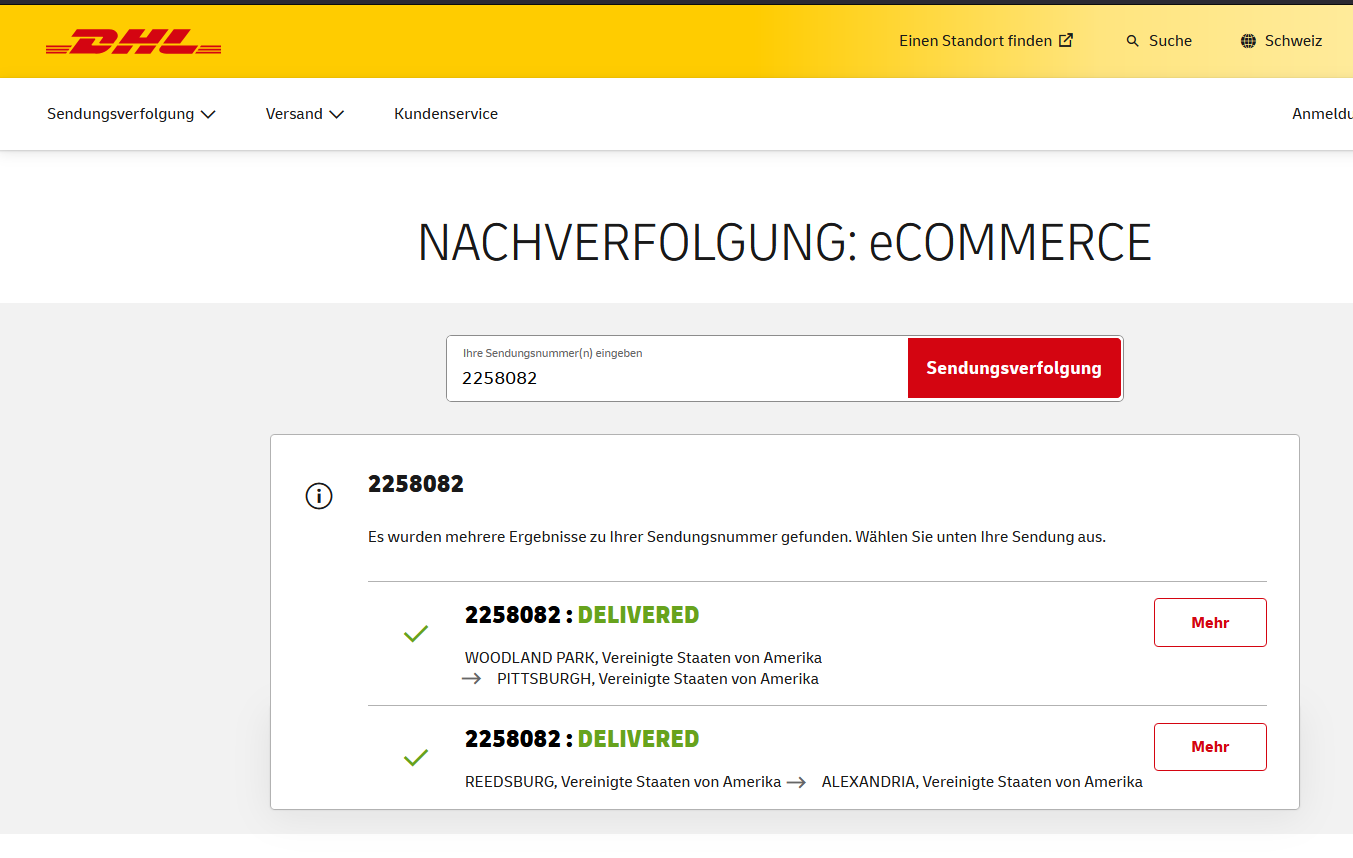Screen dimensions: 1353x858
Task: Click the DHL logo in the header
Action: click(x=133, y=41)
